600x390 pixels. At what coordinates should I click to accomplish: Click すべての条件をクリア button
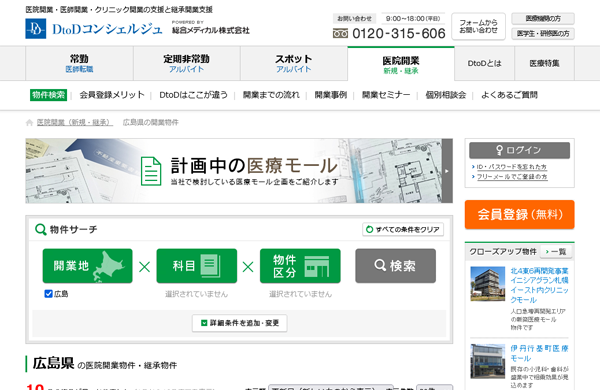pos(403,229)
